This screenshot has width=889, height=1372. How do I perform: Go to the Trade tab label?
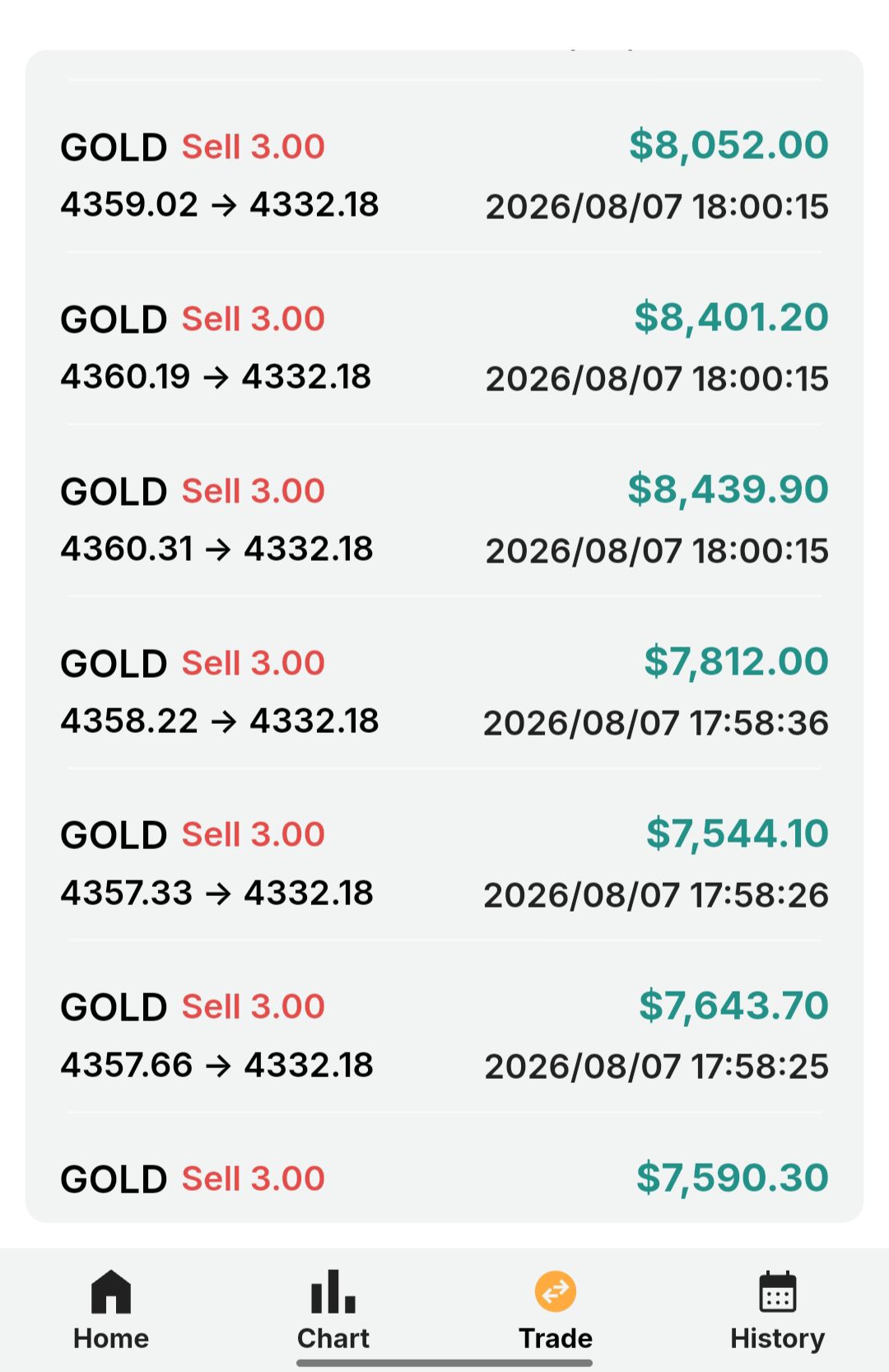[556, 1338]
